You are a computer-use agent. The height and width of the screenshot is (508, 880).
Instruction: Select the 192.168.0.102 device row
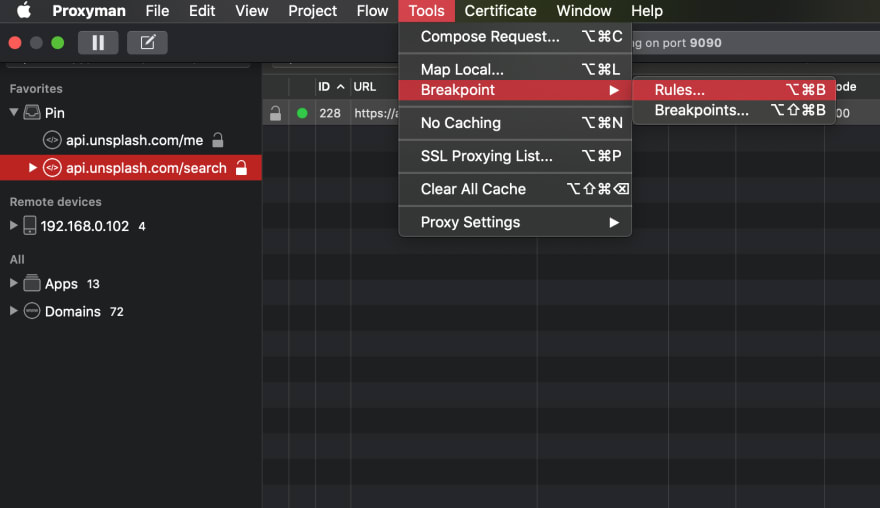(x=131, y=226)
